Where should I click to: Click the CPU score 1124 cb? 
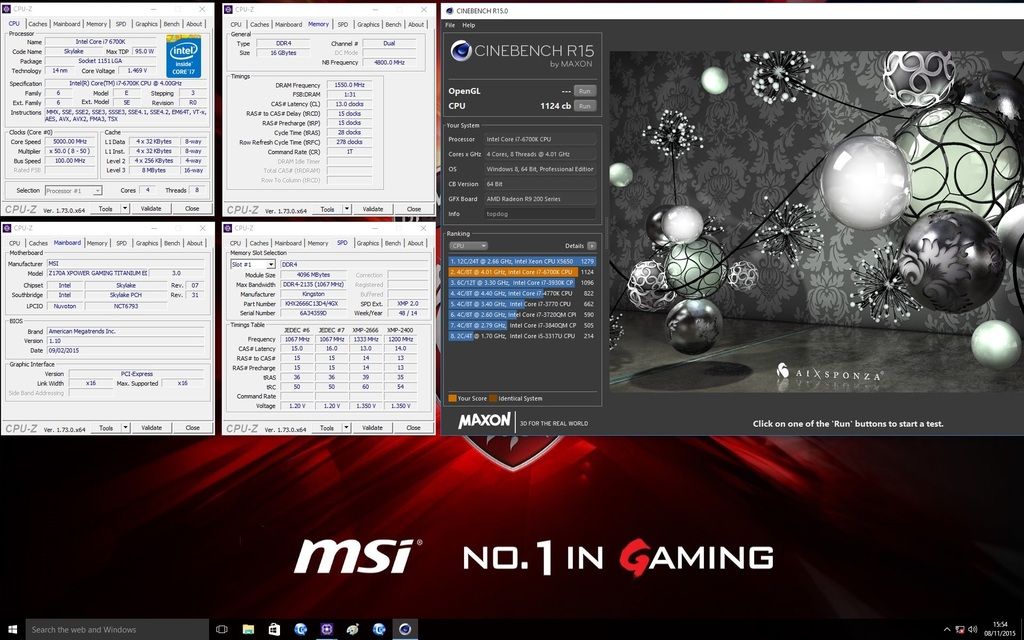coord(555,106)
